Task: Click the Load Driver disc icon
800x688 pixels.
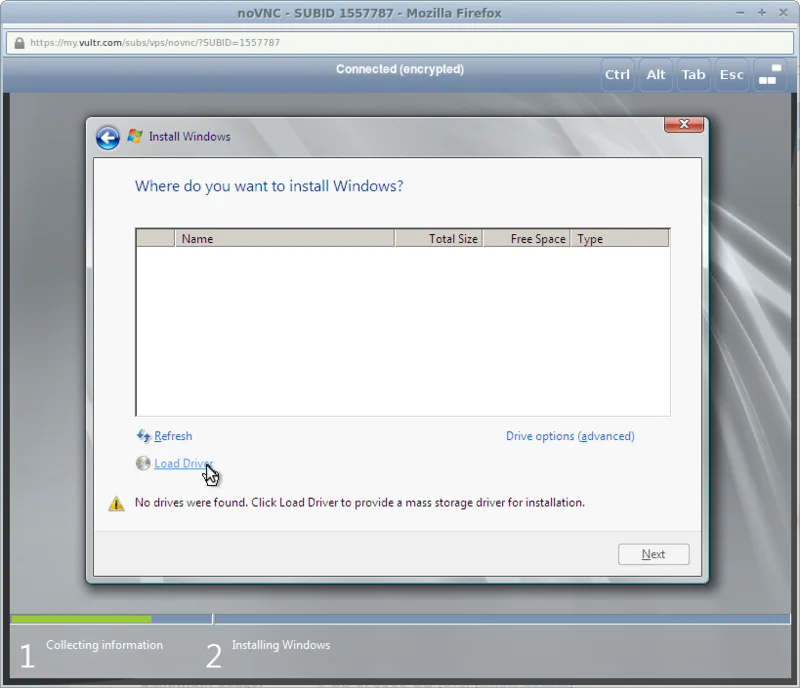Action: click(143, 463)
